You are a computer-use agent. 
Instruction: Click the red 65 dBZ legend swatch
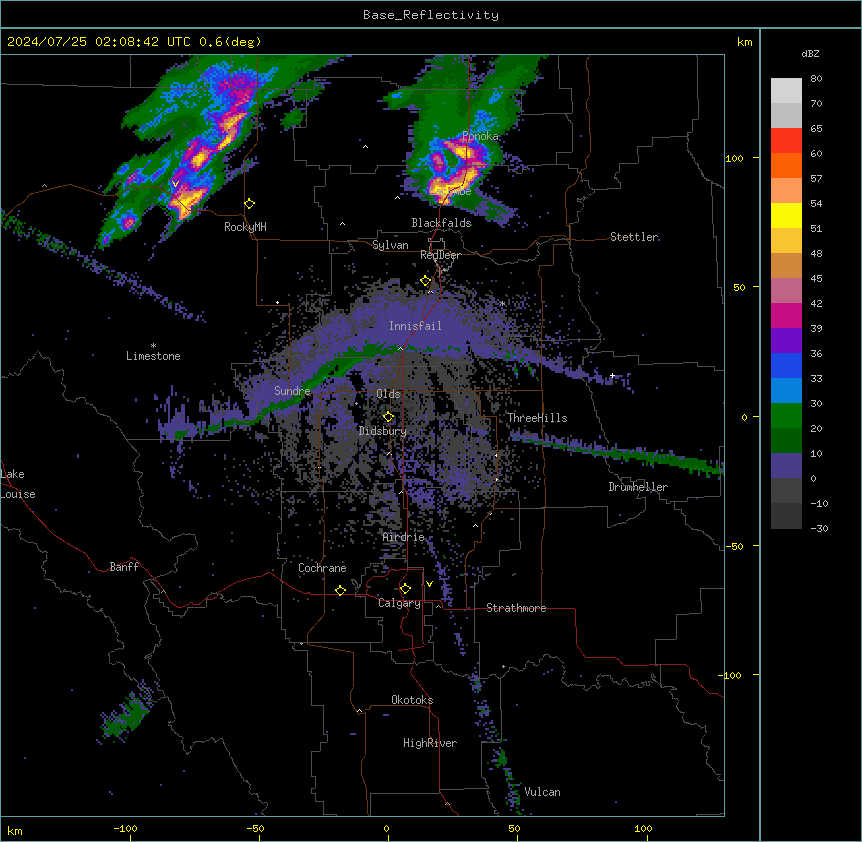786,141
